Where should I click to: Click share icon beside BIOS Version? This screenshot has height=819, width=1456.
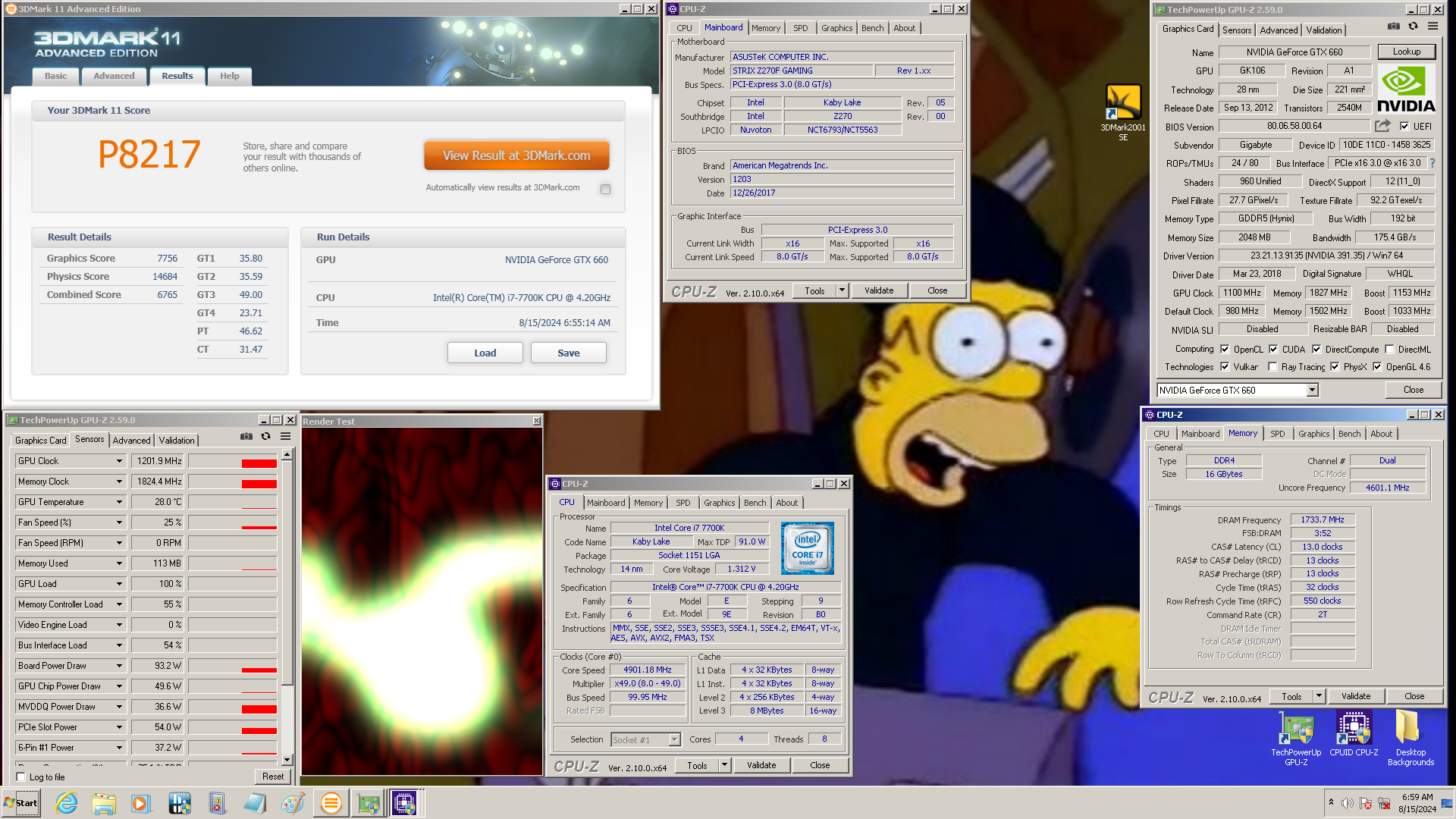pos(1383,126)
